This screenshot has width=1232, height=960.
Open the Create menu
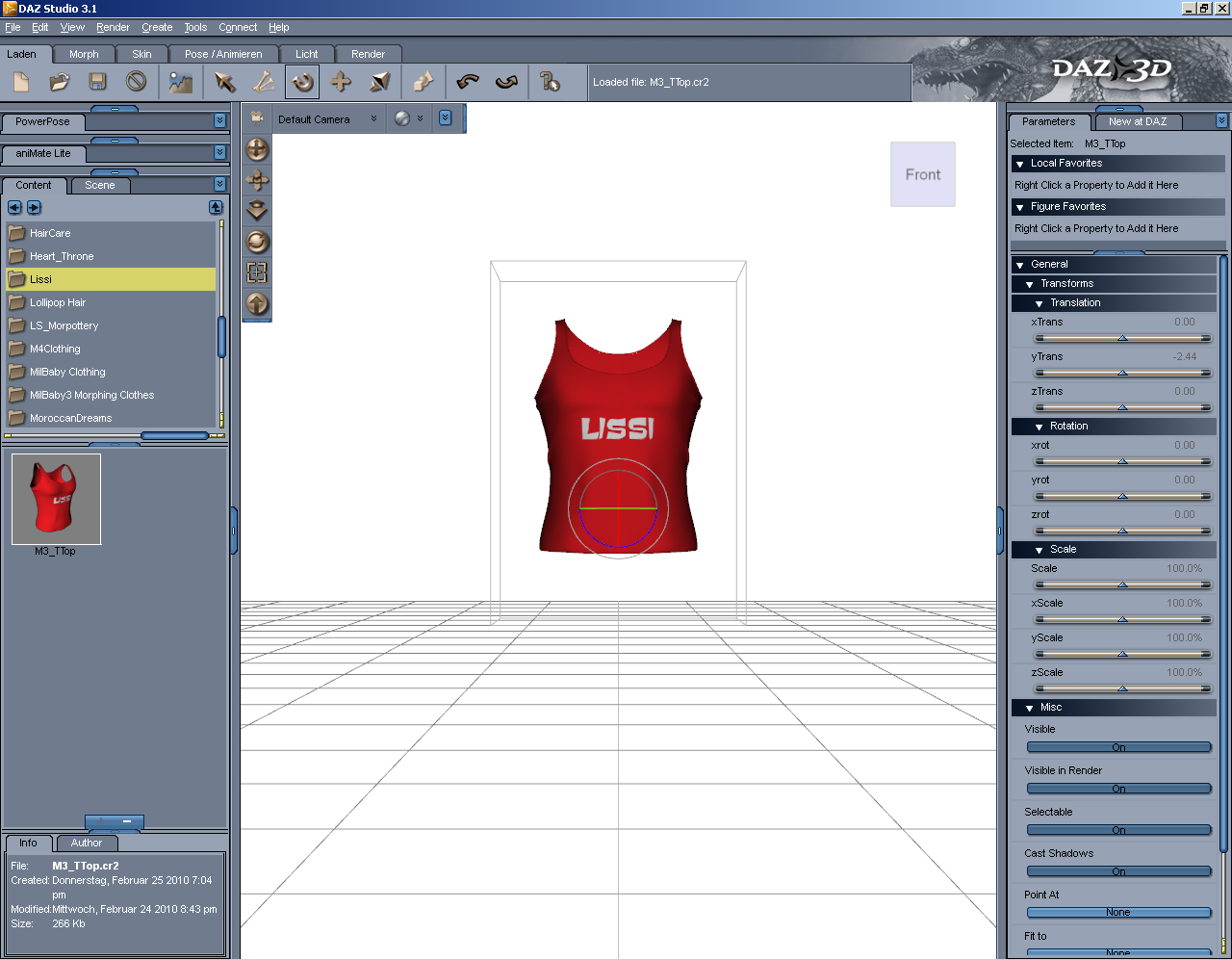[x=157, y=27]
